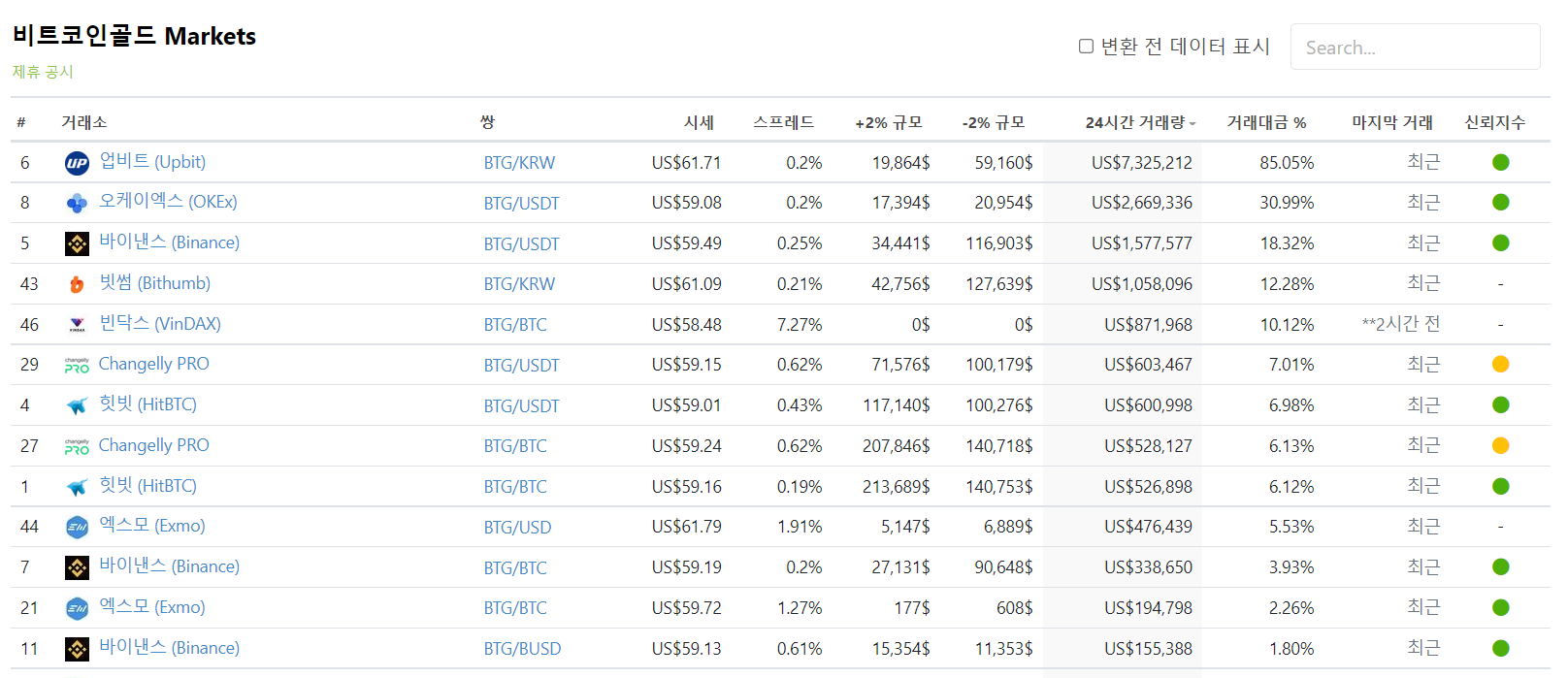Open the 제휴 공시 link
Image resolution: width=1568 pixels, height=678 pixels.
click(43, 72)
